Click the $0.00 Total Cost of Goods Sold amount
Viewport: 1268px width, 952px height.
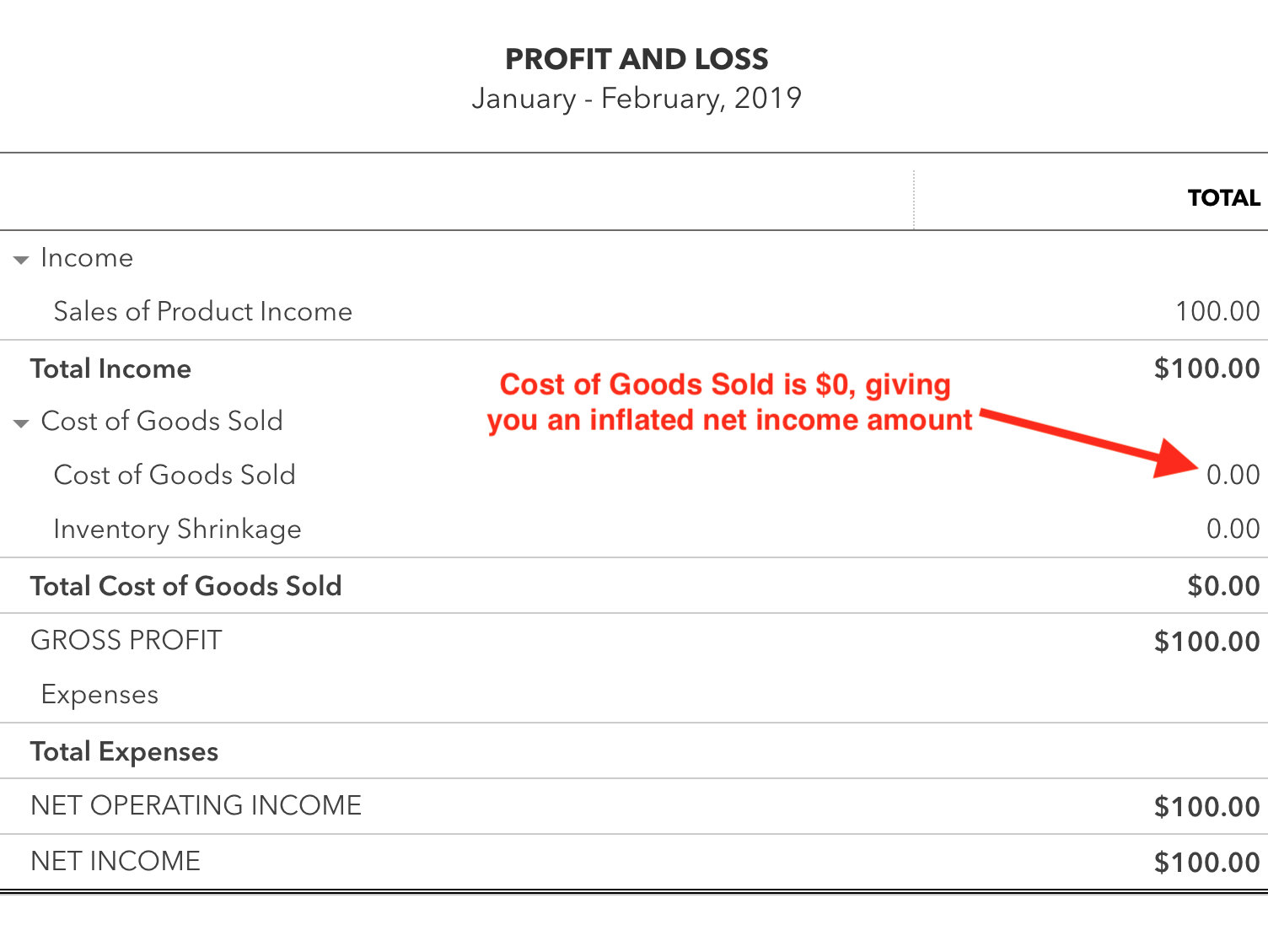point(1223,586)
